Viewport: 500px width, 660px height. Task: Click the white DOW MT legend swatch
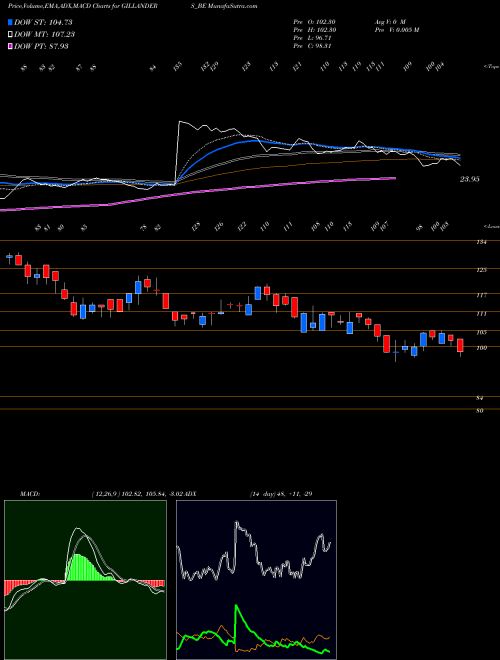tap(10, 34)
